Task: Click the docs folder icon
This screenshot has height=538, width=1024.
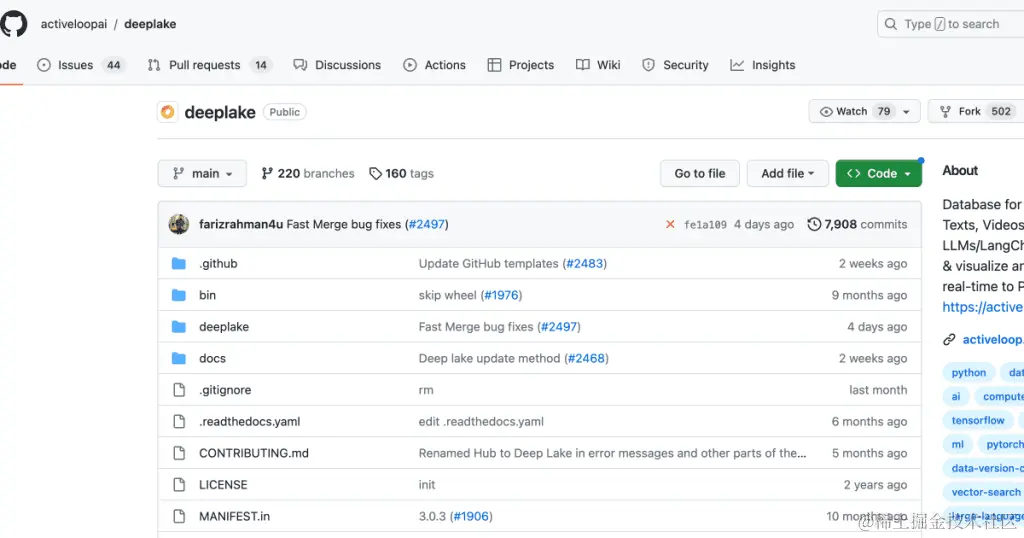Action: (x=179, y=358)
